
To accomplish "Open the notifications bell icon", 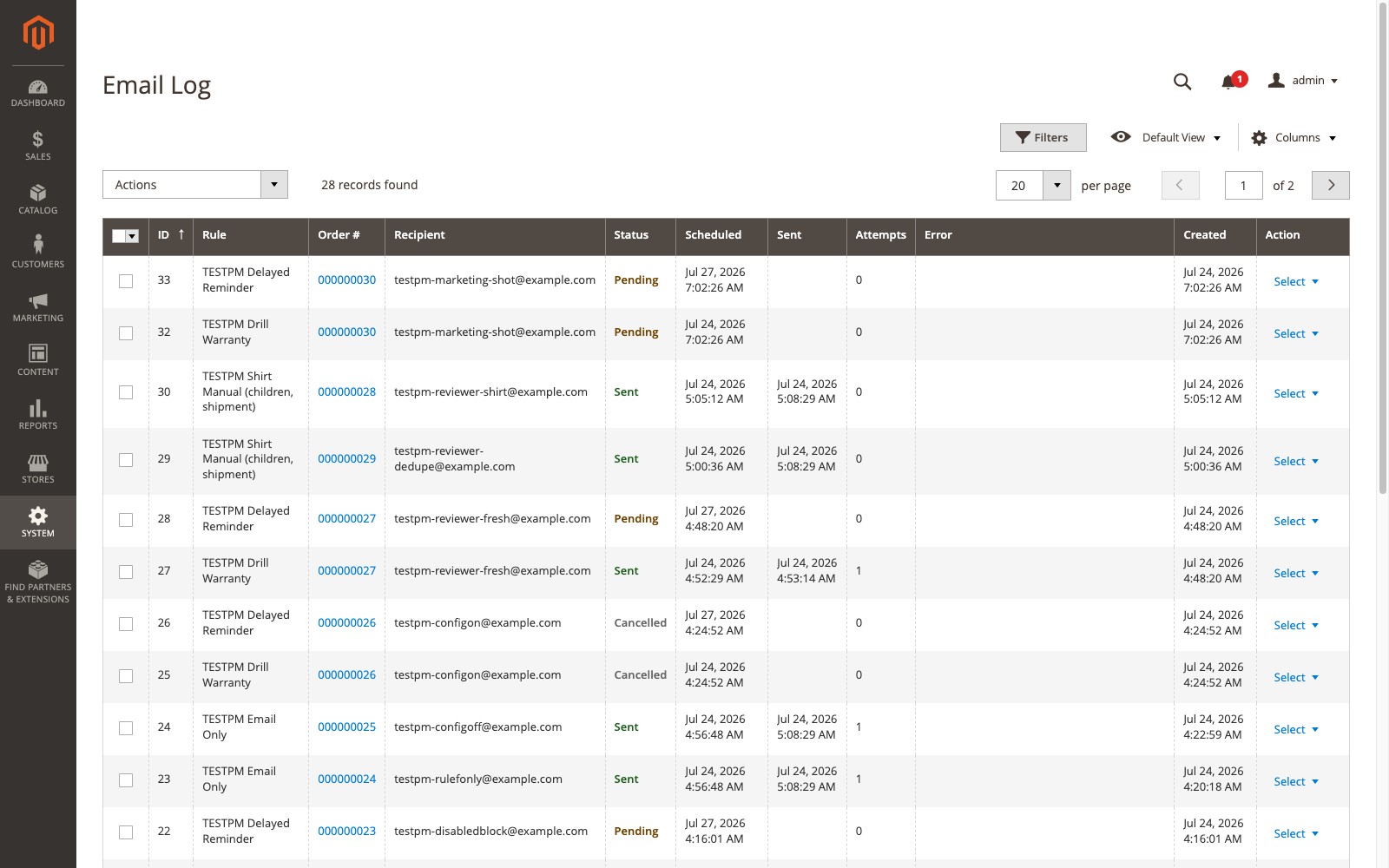I will coord(1228,82).
